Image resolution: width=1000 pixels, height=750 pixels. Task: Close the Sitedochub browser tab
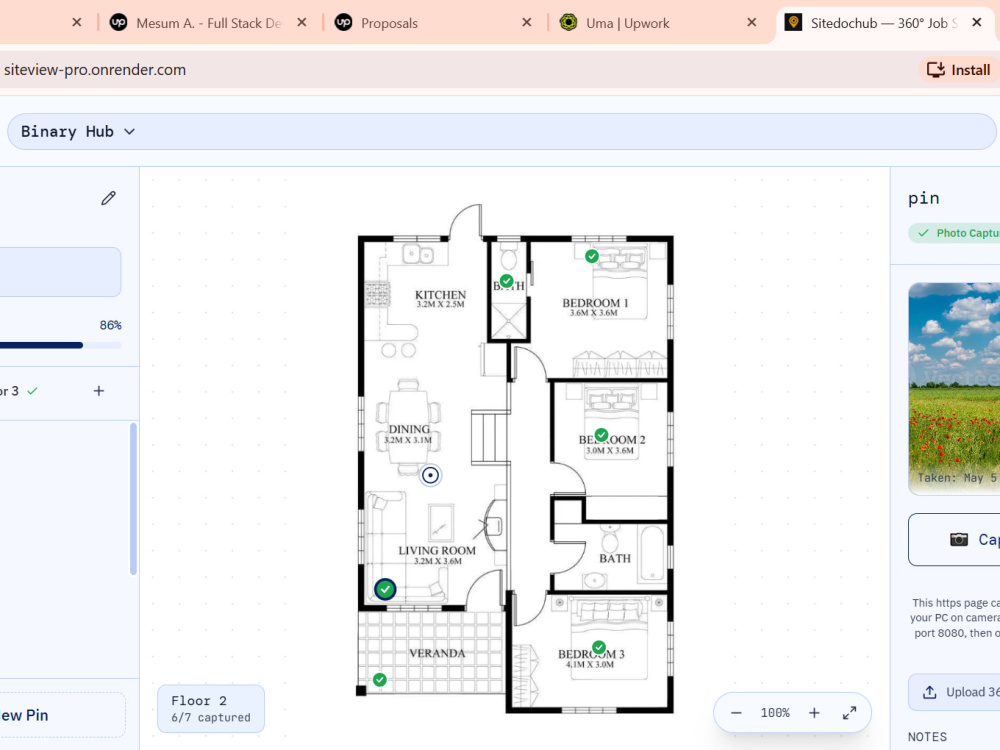click(x=976, y=22)
